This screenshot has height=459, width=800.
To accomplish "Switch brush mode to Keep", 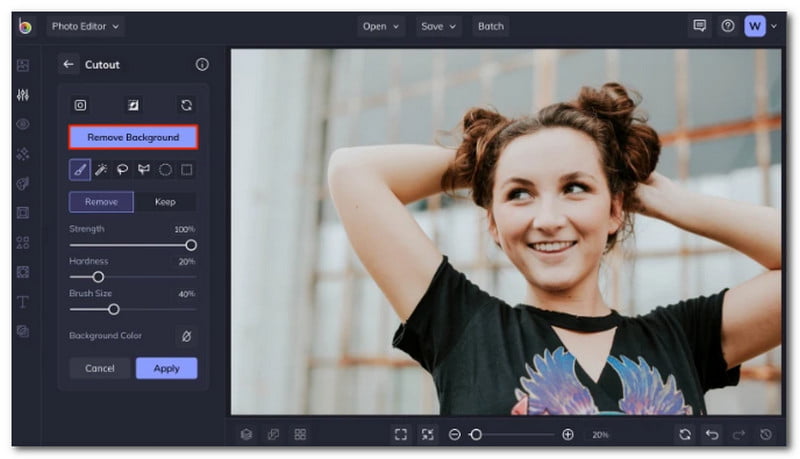I will click(x=165, y=202).
